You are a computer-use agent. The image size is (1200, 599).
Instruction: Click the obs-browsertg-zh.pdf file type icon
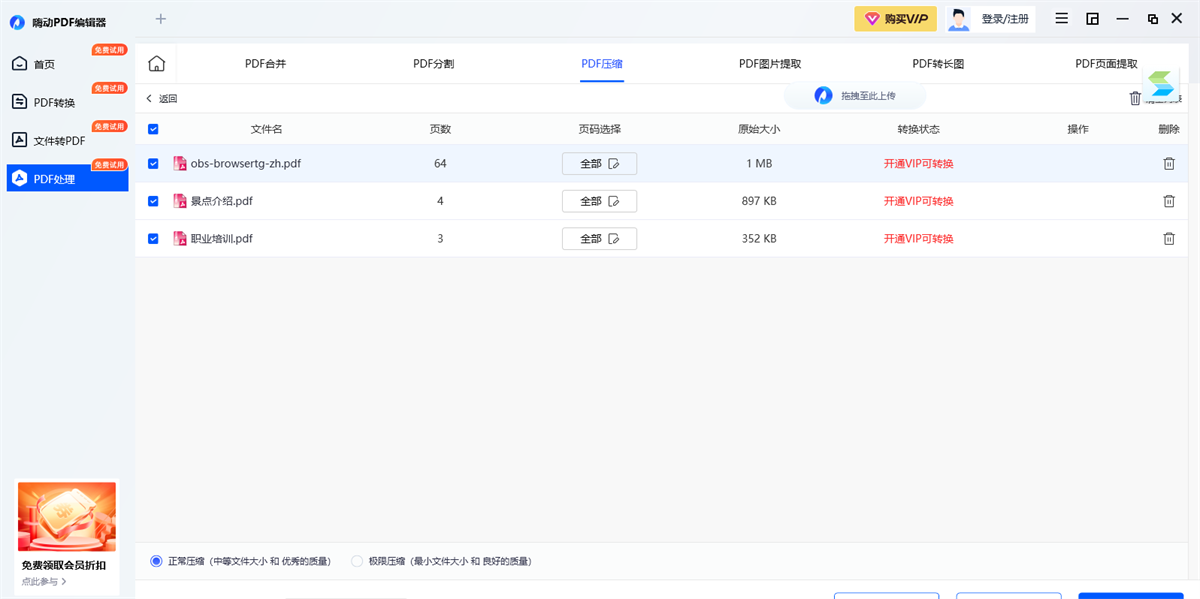pos(180,163)
